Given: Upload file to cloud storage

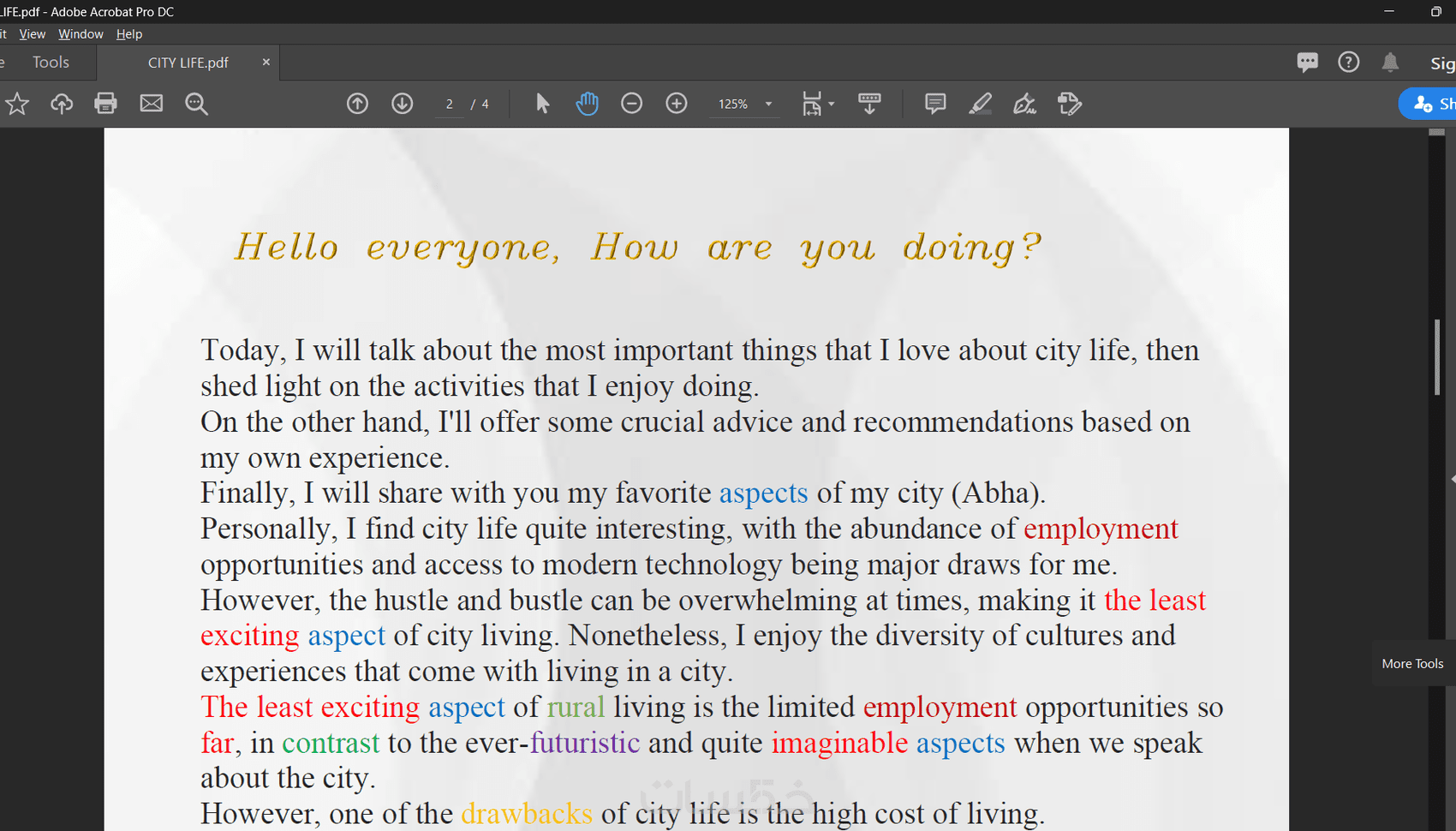Looking at the screenshot, I should pyautogui.click(x=62, y=104).
